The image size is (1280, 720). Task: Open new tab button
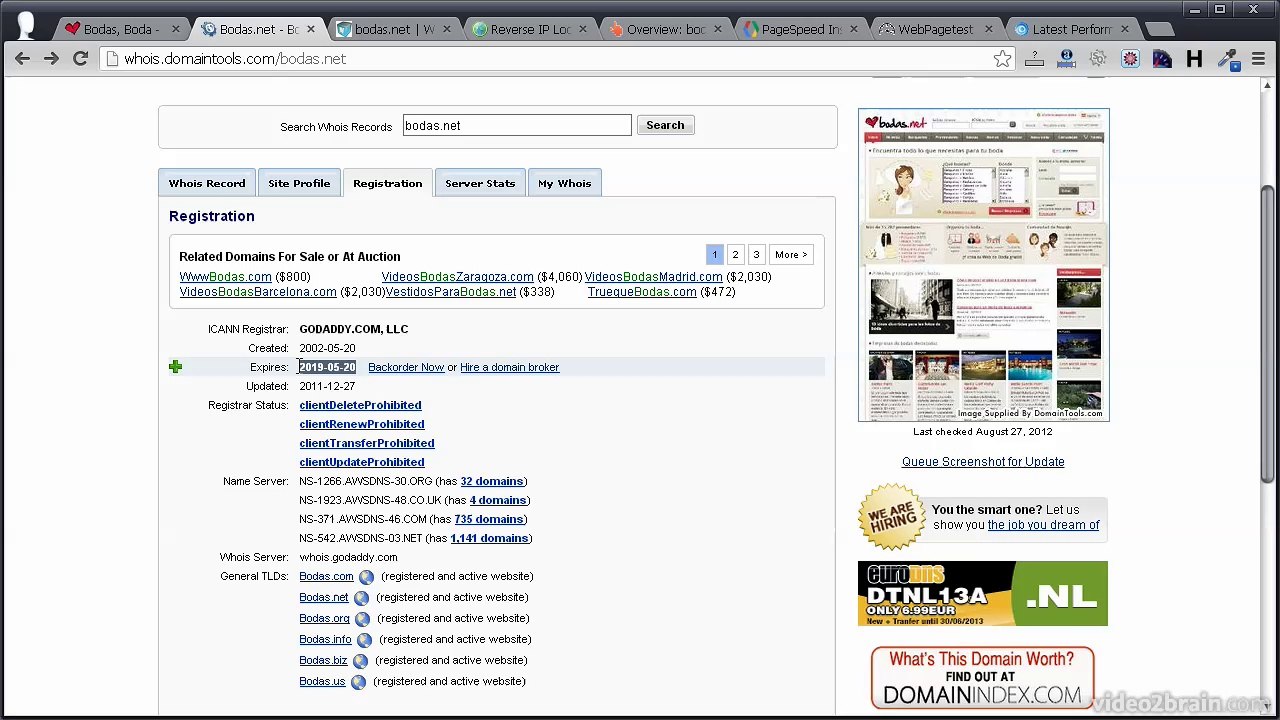(1158, 29)
